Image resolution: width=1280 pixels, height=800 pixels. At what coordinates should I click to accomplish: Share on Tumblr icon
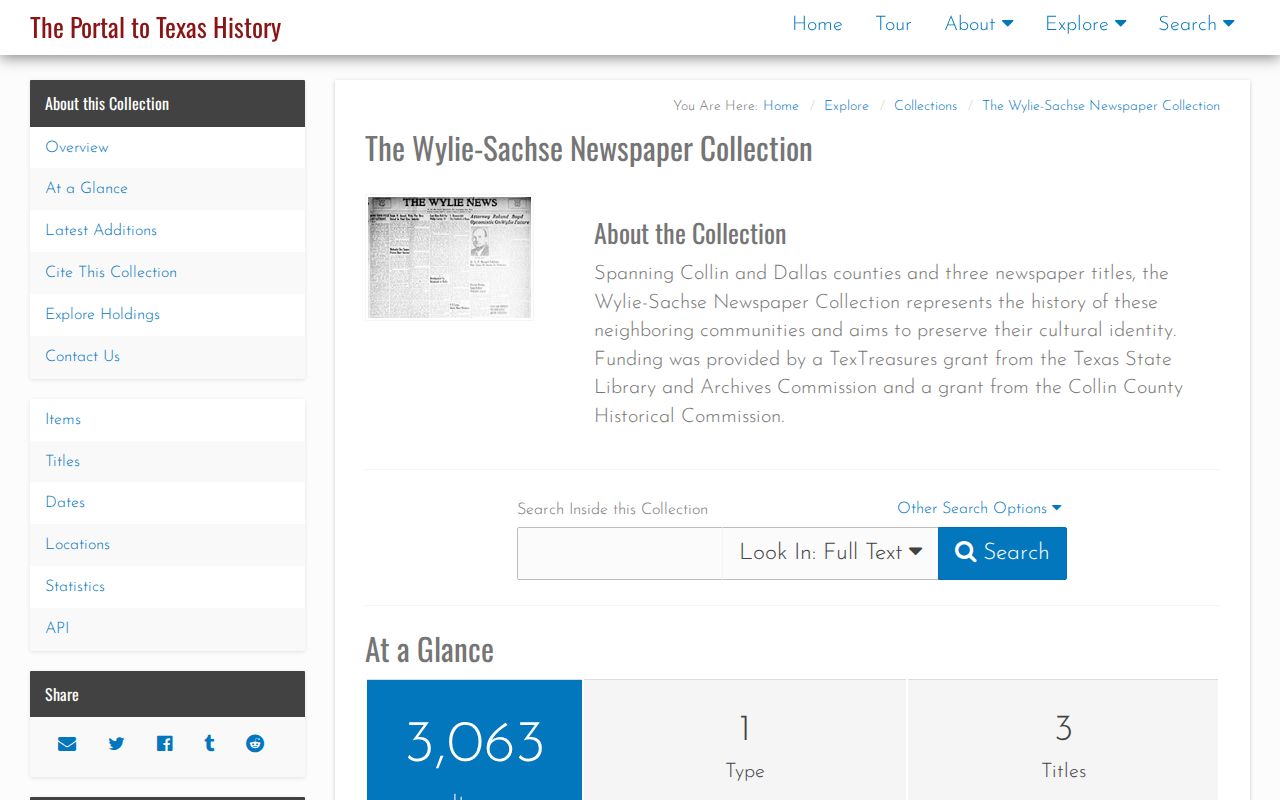[209, 744]
